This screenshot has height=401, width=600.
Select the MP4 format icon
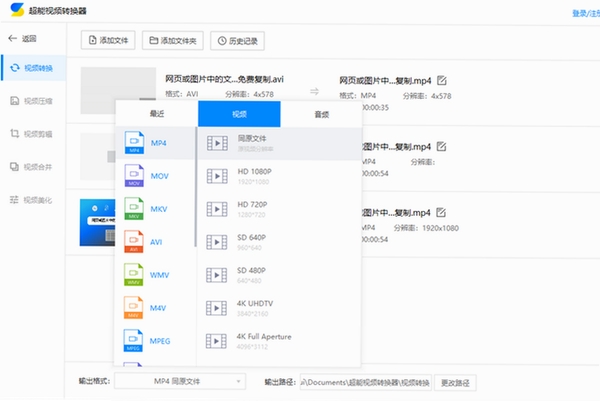coord(134,143)
